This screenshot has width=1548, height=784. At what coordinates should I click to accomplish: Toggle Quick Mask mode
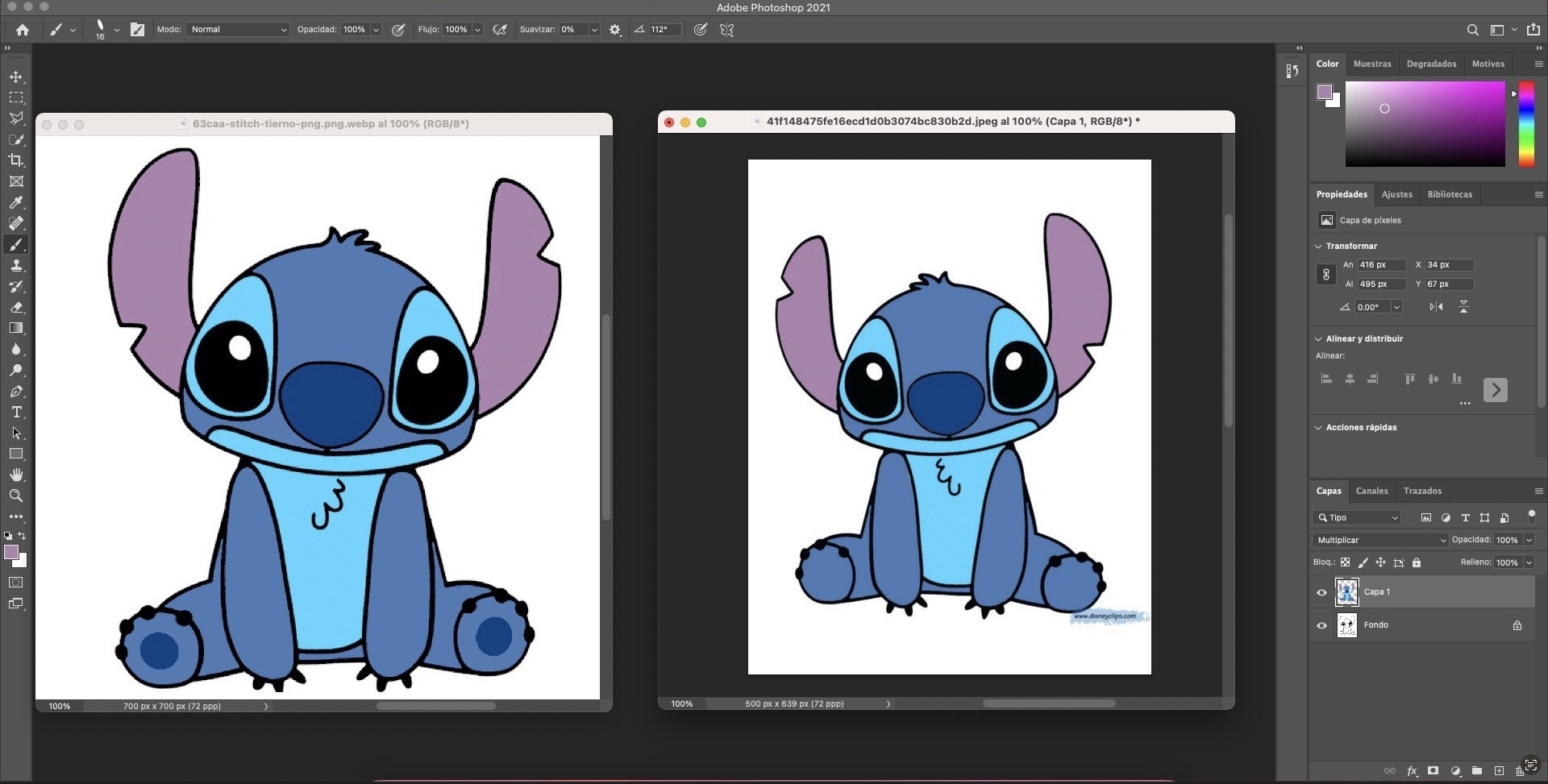(x=16, y=582)
